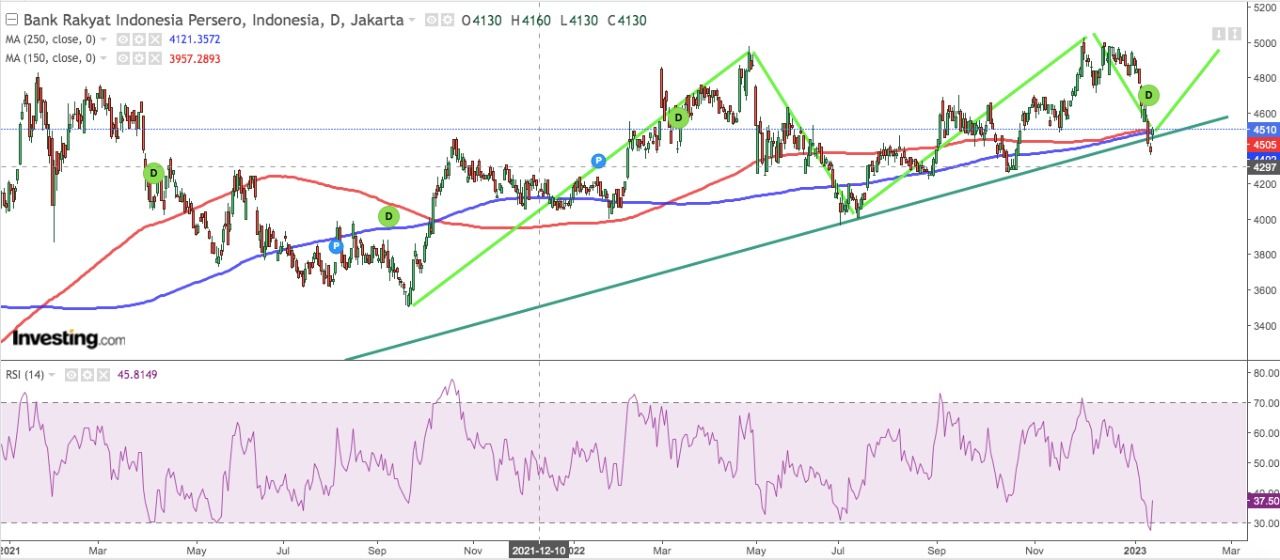Click the move pane up arrow icon

(1235, 33)
